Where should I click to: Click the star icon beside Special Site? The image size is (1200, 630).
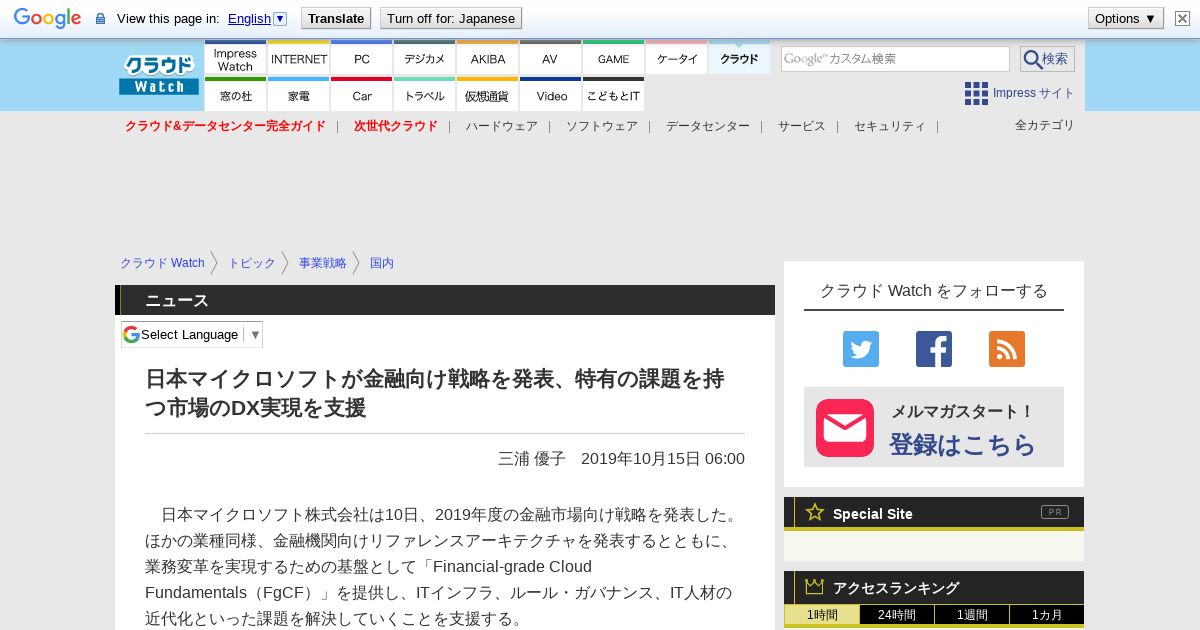point(815,512)
